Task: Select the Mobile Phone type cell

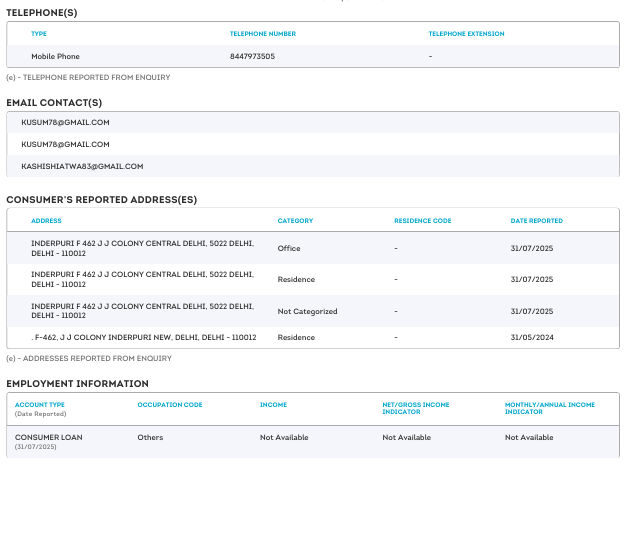Action: [55, 57]
